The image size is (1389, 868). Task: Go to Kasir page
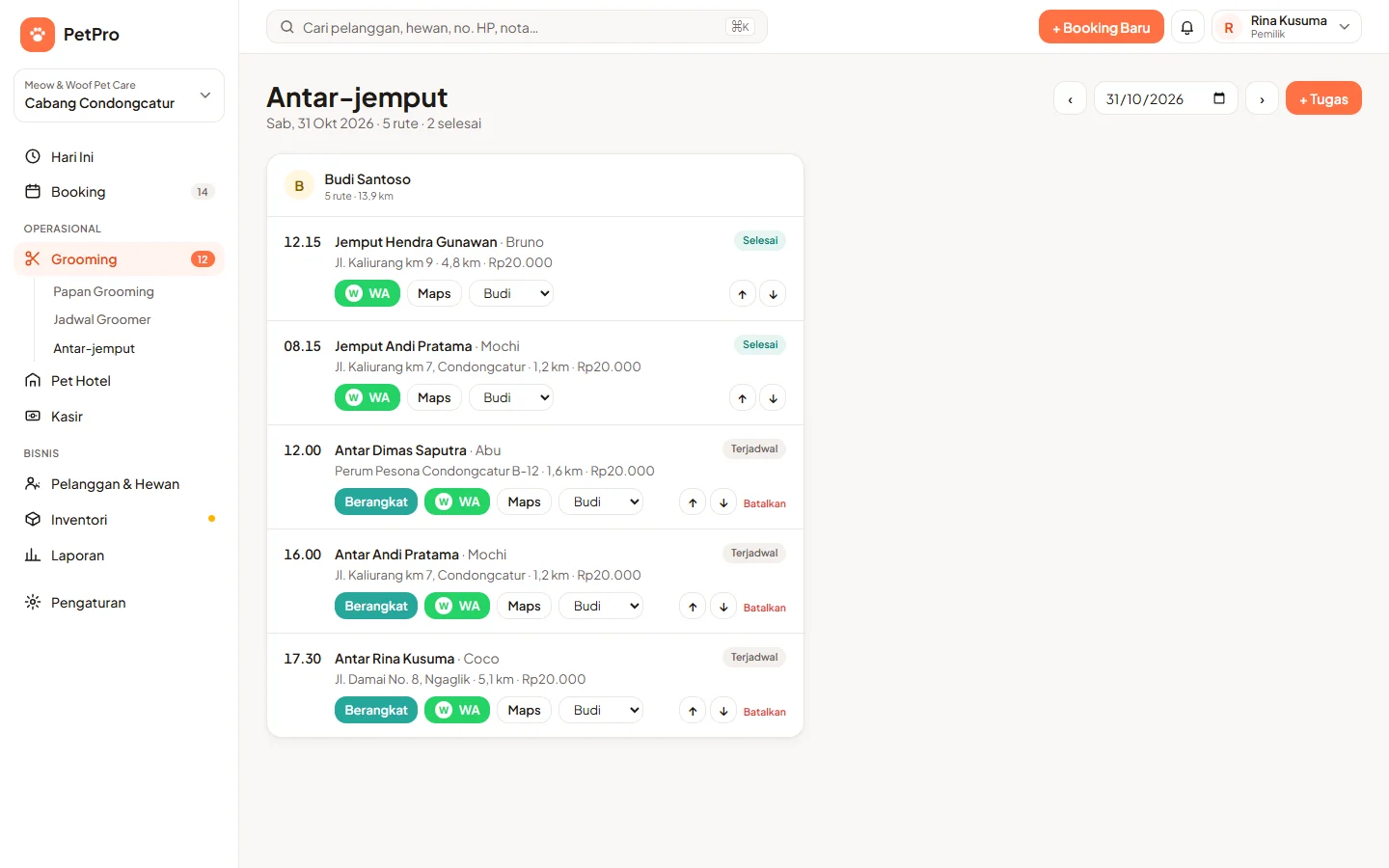(x=119, y=417)
